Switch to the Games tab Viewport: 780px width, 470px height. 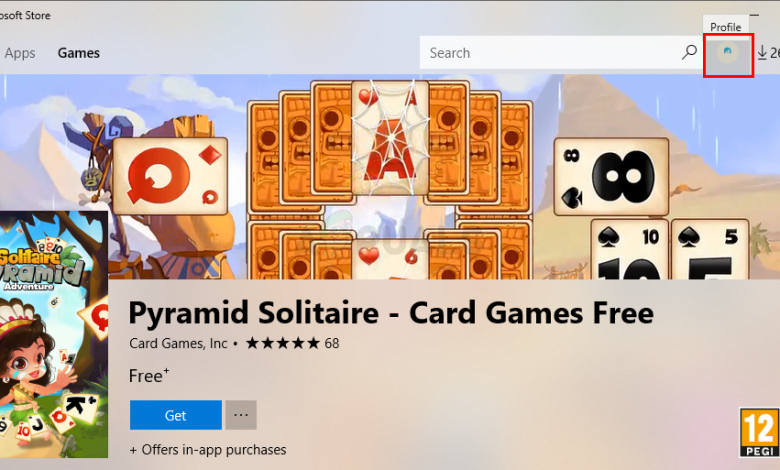(79, 53)
